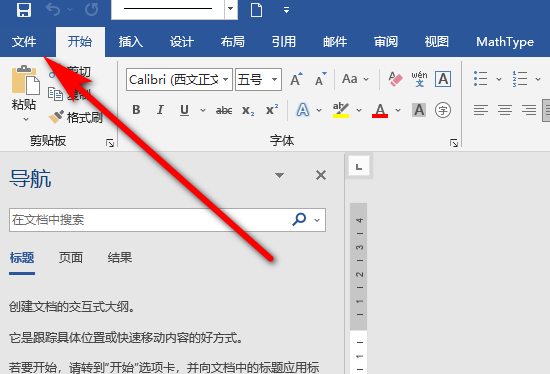Screen dimensions: 550x374
Task: Click the Undo arrow icon
Action: click(53, 10)
